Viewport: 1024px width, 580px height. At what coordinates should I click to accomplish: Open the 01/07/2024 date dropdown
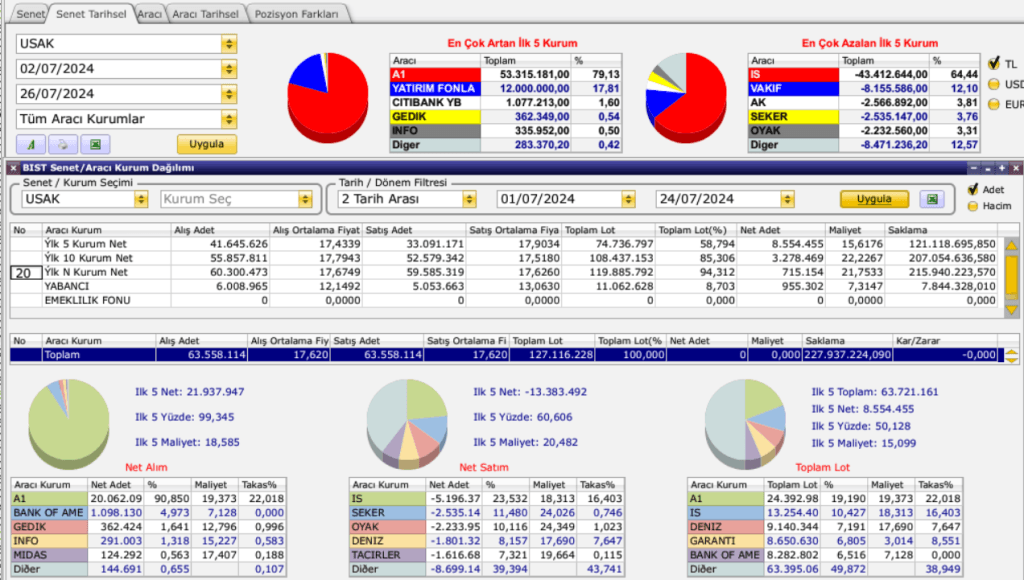[628, 199]
